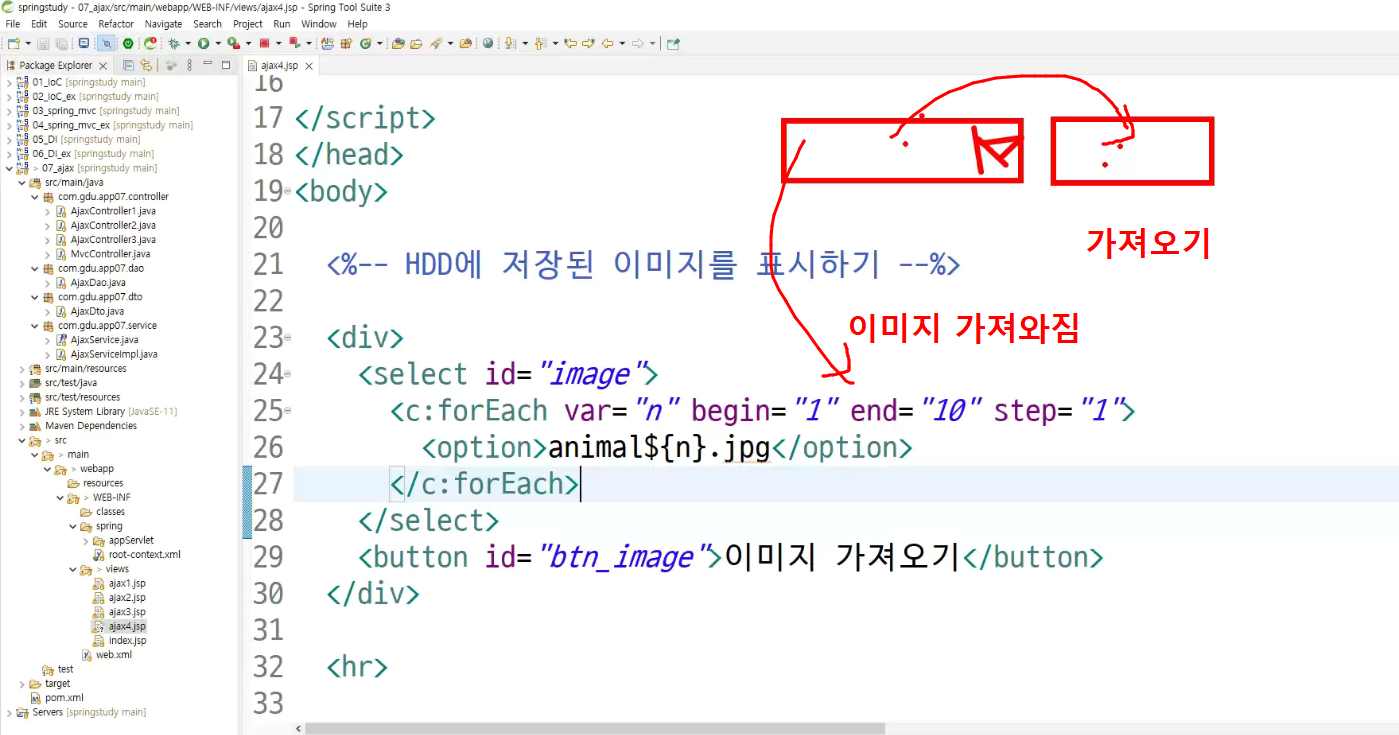Image resolution: width=1399 pixels, height=735 pixels.
Task: Collapse the code fold at line 19
Action: point(288,190)
